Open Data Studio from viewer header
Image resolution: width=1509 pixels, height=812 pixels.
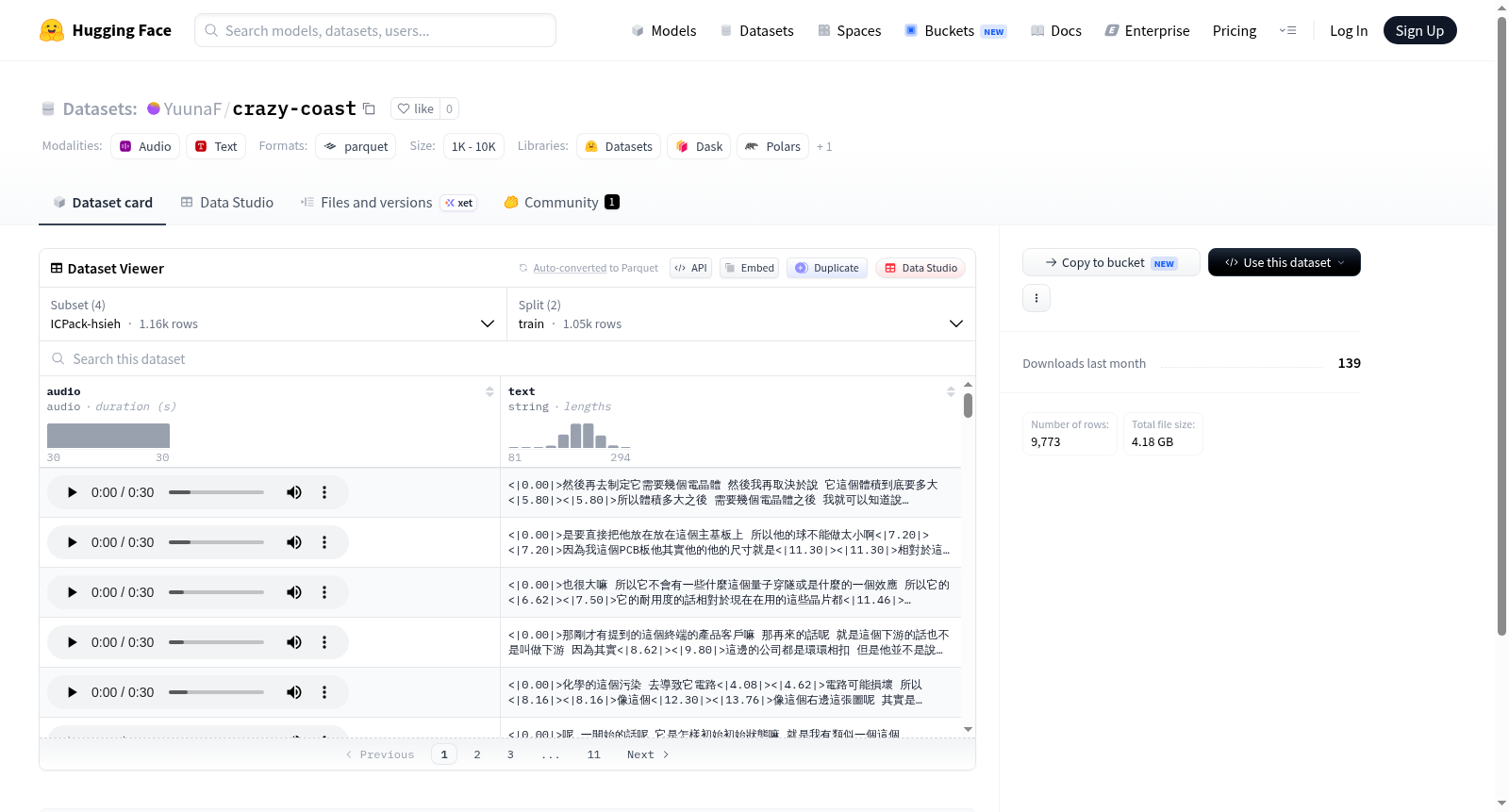pyautogui.click(x=920, y=268)
